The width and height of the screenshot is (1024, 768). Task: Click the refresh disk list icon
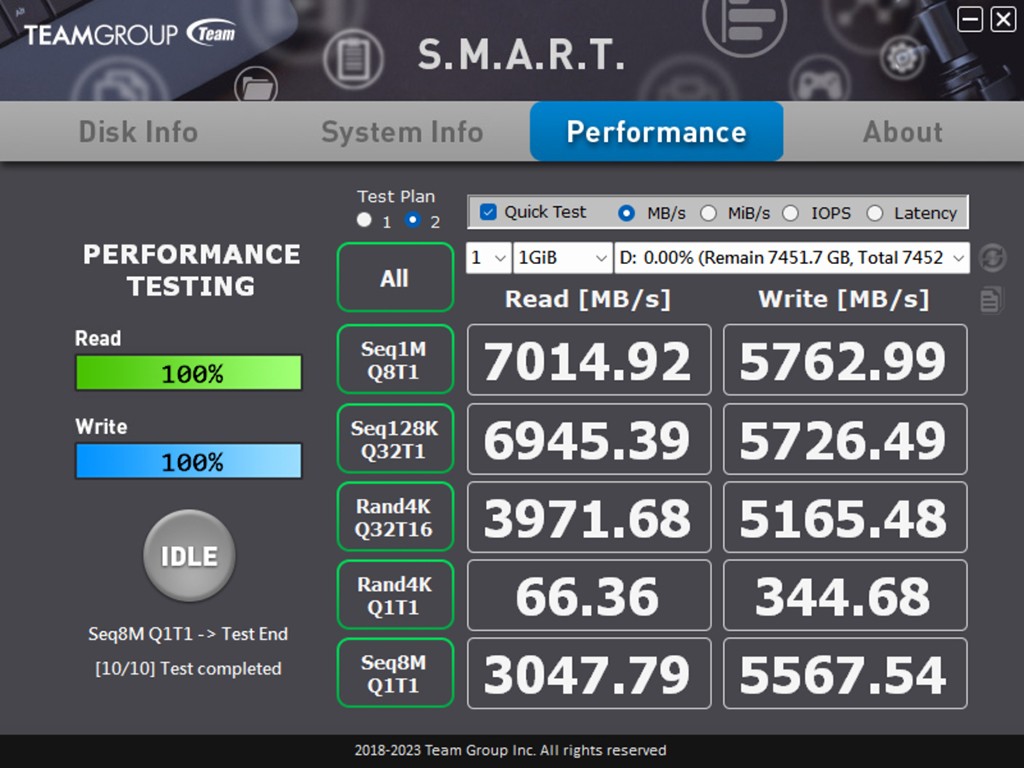[x=991, y=257]
